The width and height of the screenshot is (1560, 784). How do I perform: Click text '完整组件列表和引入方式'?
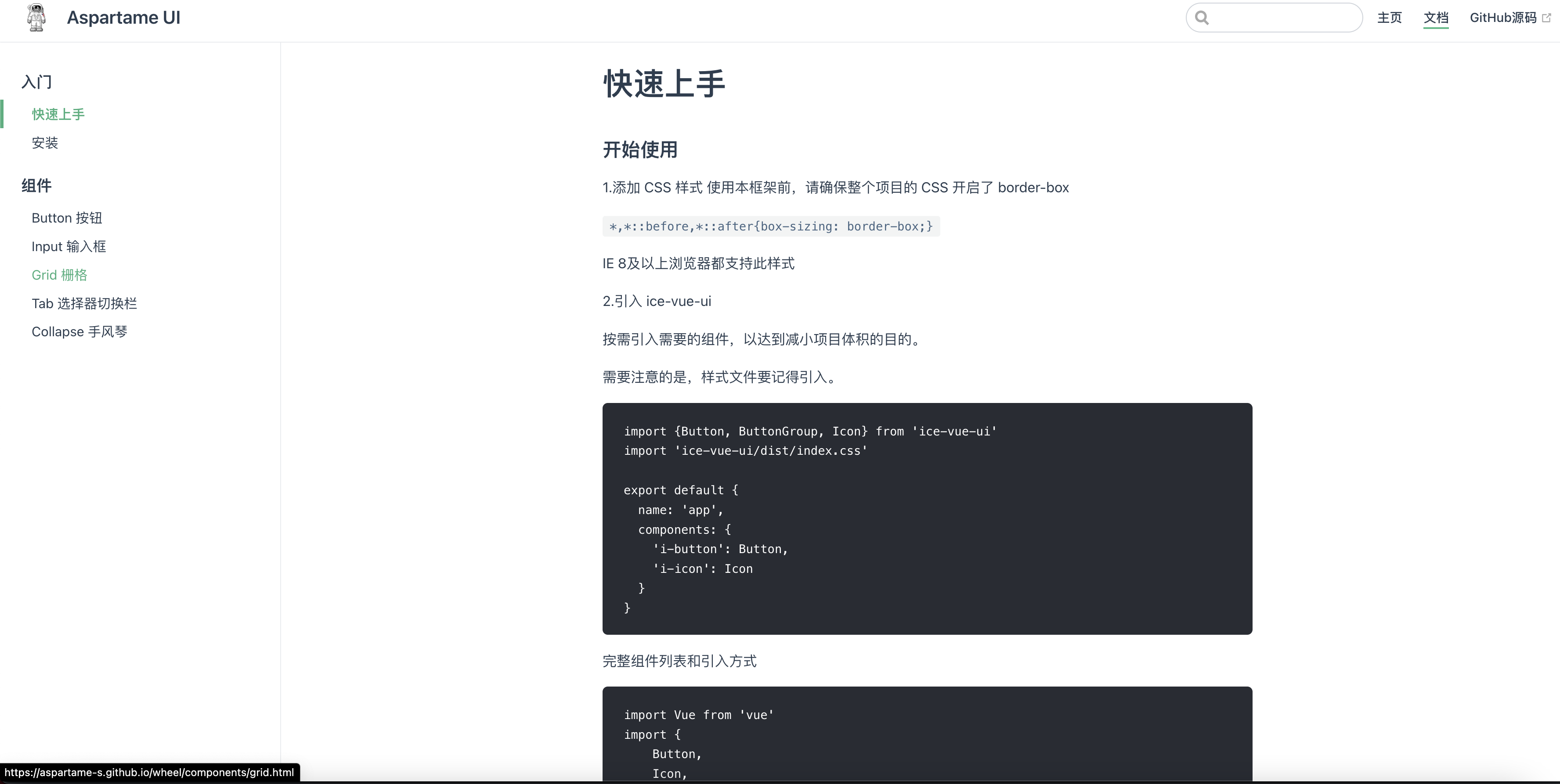[x=679, y=661]
